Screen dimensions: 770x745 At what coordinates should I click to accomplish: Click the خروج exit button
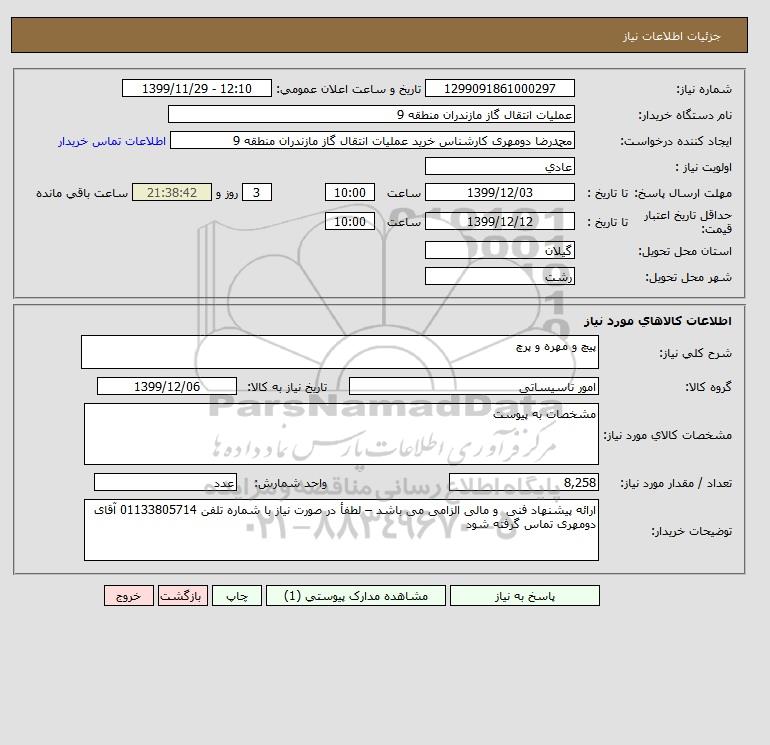pos(129,595)
